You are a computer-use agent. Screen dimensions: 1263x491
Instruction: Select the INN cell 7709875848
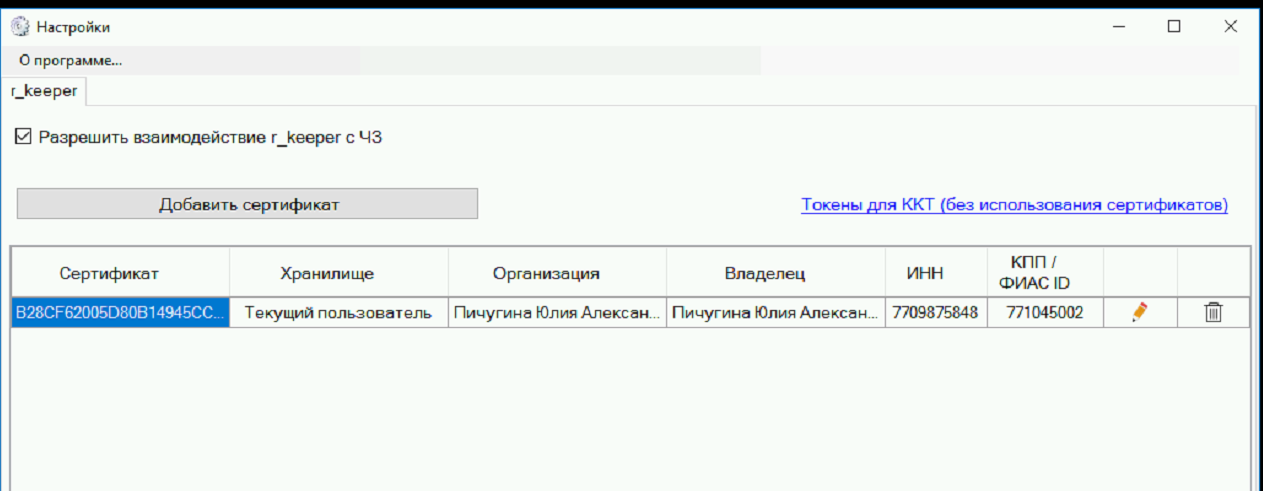[934, 313]
